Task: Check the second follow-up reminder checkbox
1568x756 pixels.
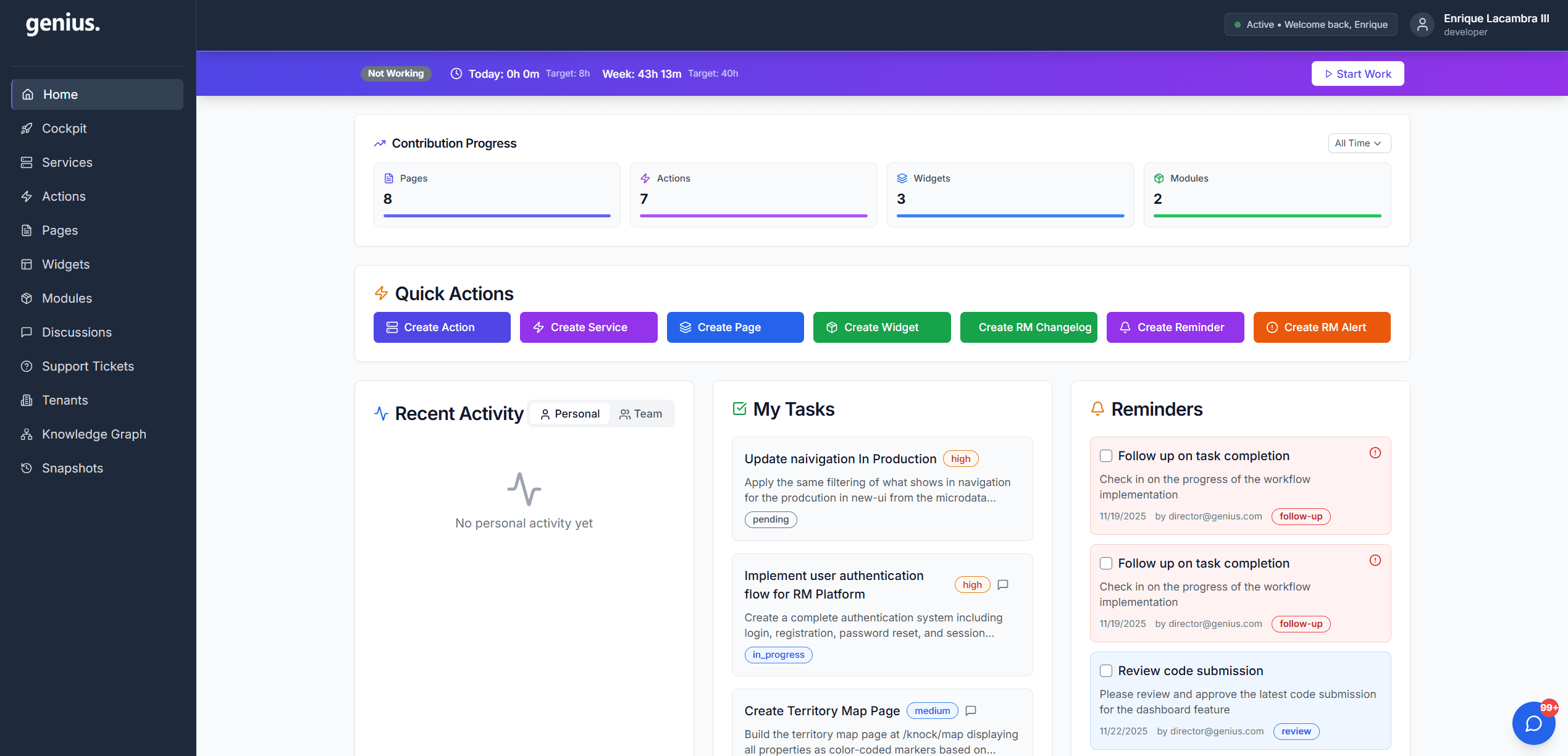Action: point(1105,563)
